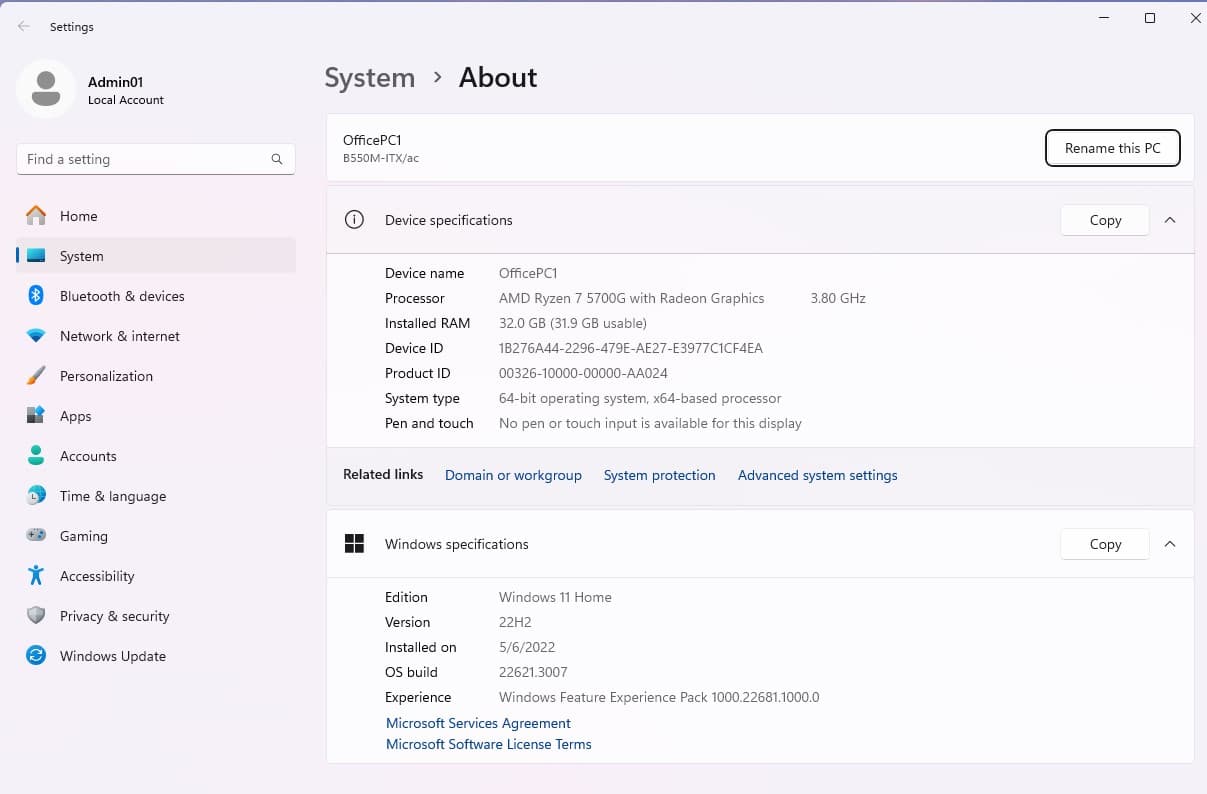Viewport: 1207px width, 794px height.
Task: Click the Accounts person icon
Action: point(36,456)
